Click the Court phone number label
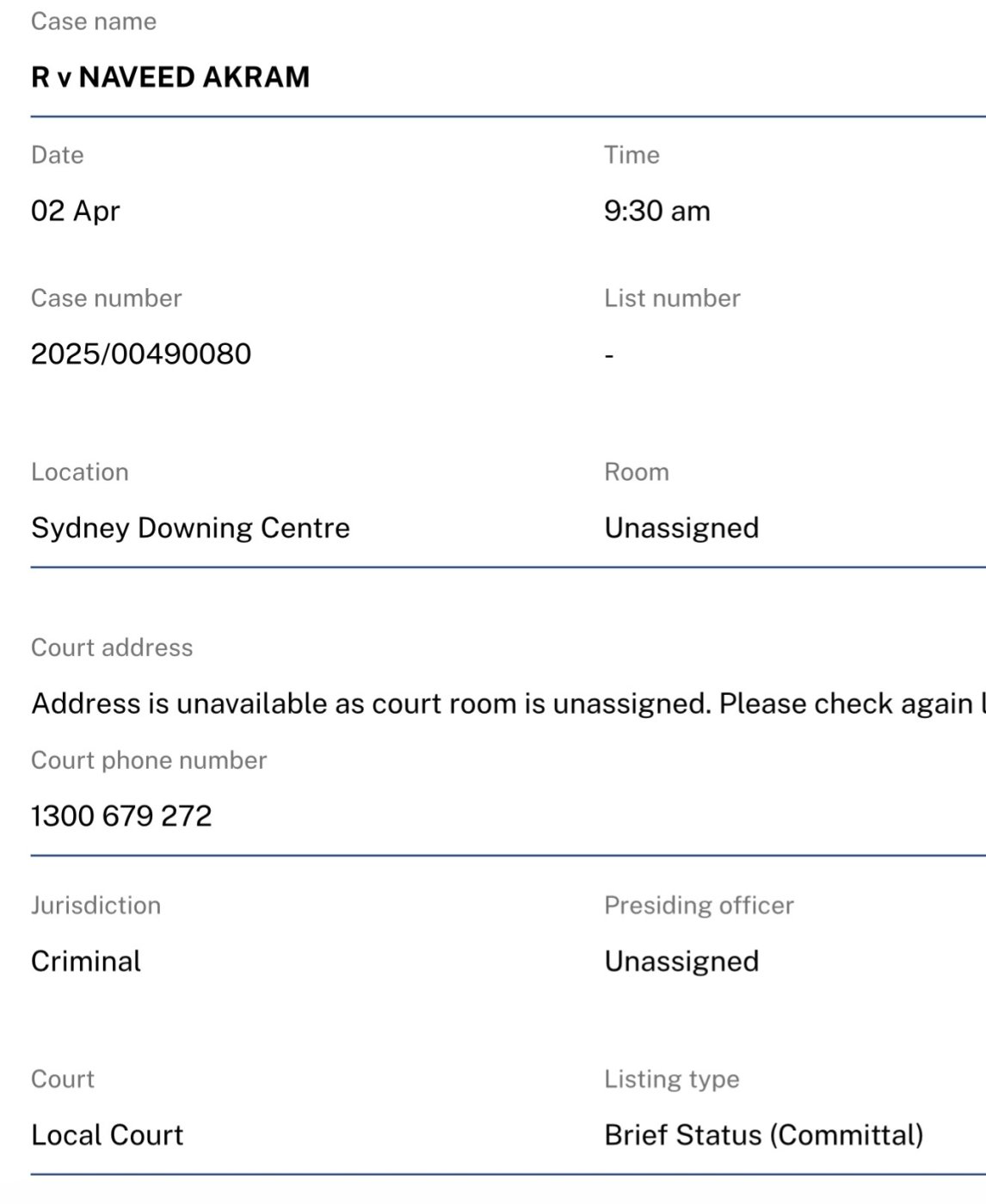Image resolution: width=986 pixels, height=1204 pixels. [x=149, y=760]
